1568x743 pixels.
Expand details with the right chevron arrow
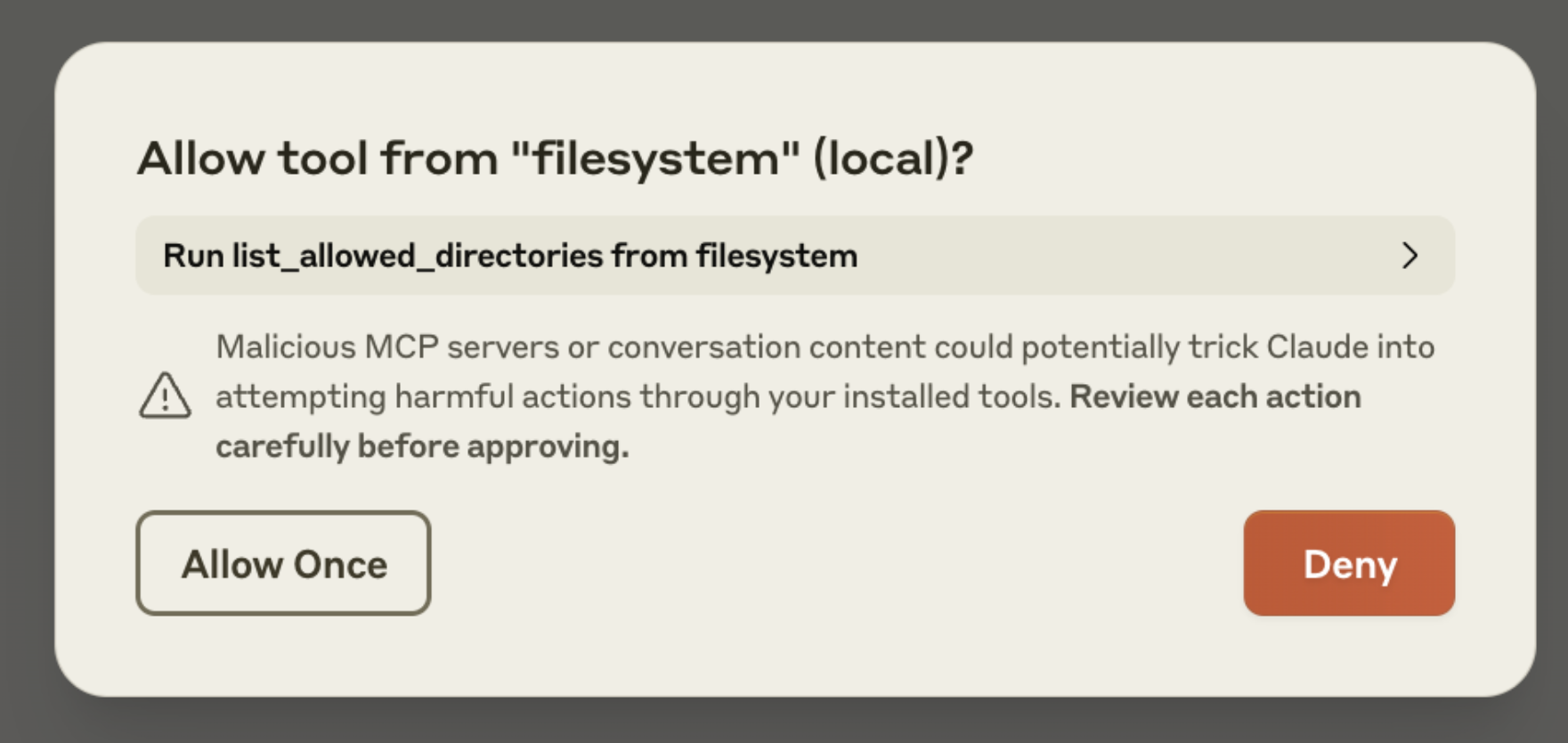1409,256
